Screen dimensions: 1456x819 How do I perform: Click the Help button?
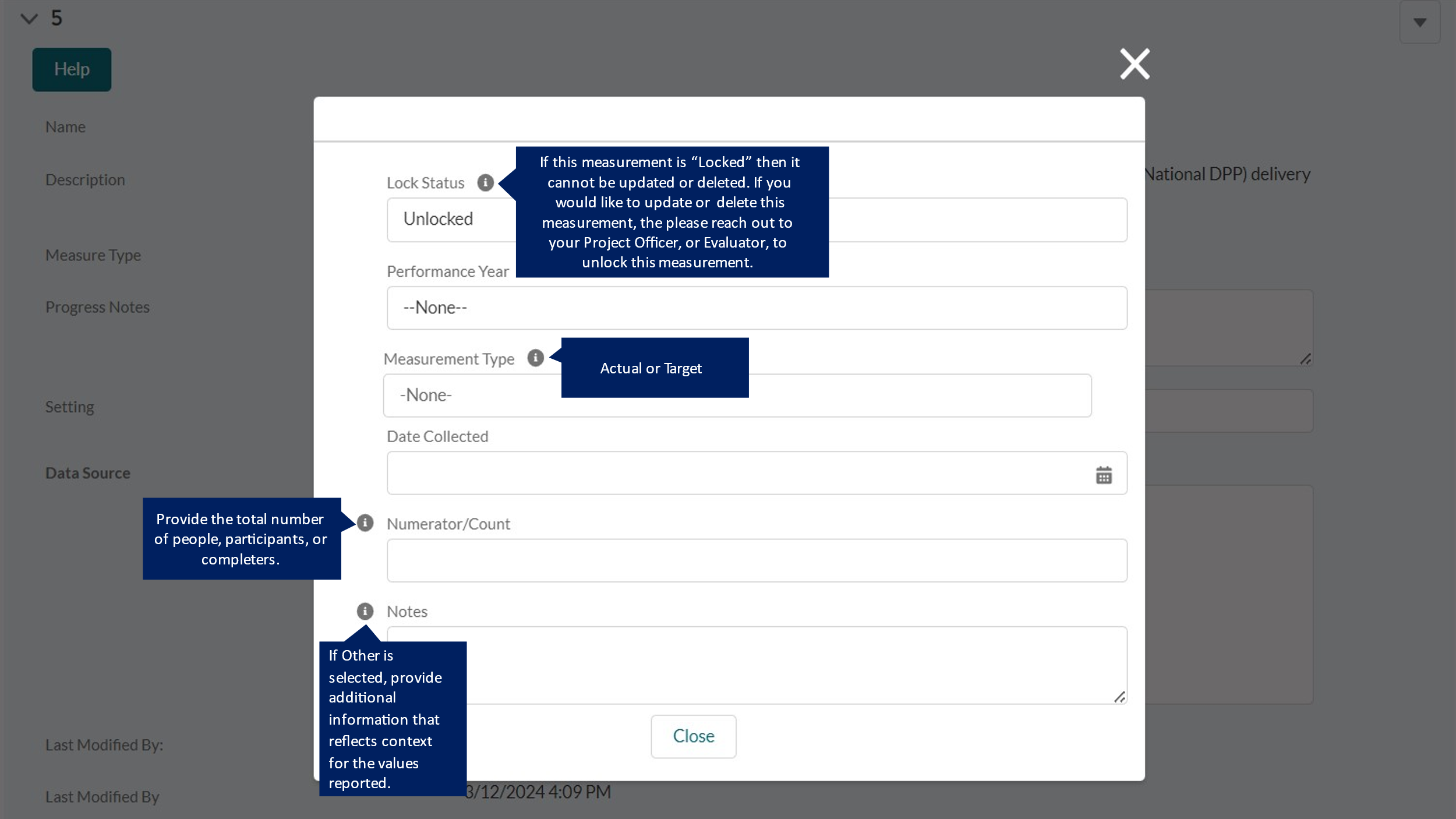point(72,69)
